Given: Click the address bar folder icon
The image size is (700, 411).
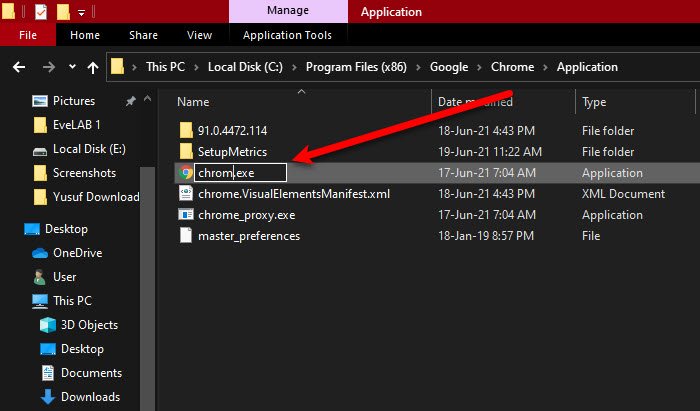Looking at the screenshot, I should (x=117, y=67).
